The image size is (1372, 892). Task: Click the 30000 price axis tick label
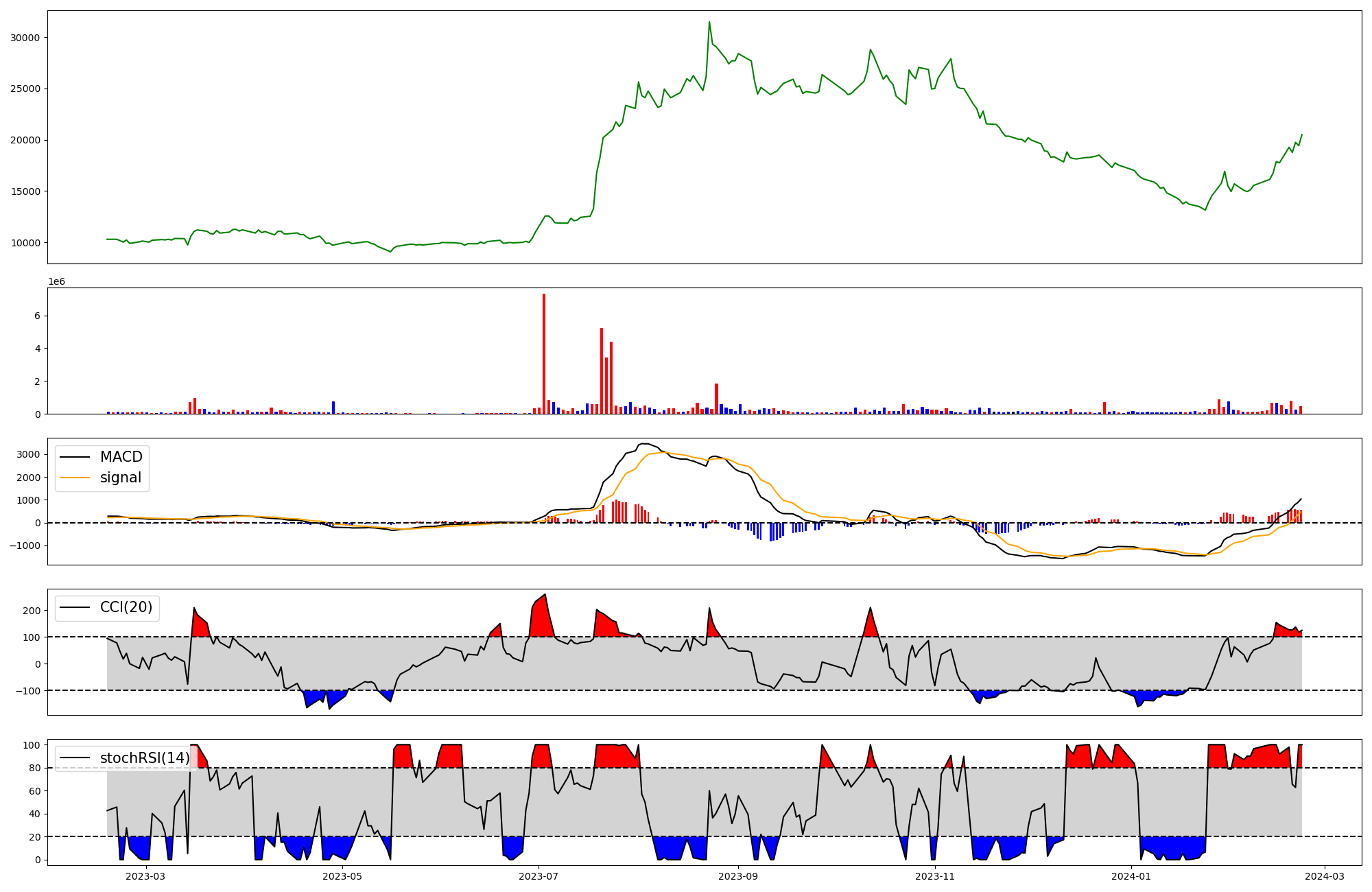pos(25,38)
